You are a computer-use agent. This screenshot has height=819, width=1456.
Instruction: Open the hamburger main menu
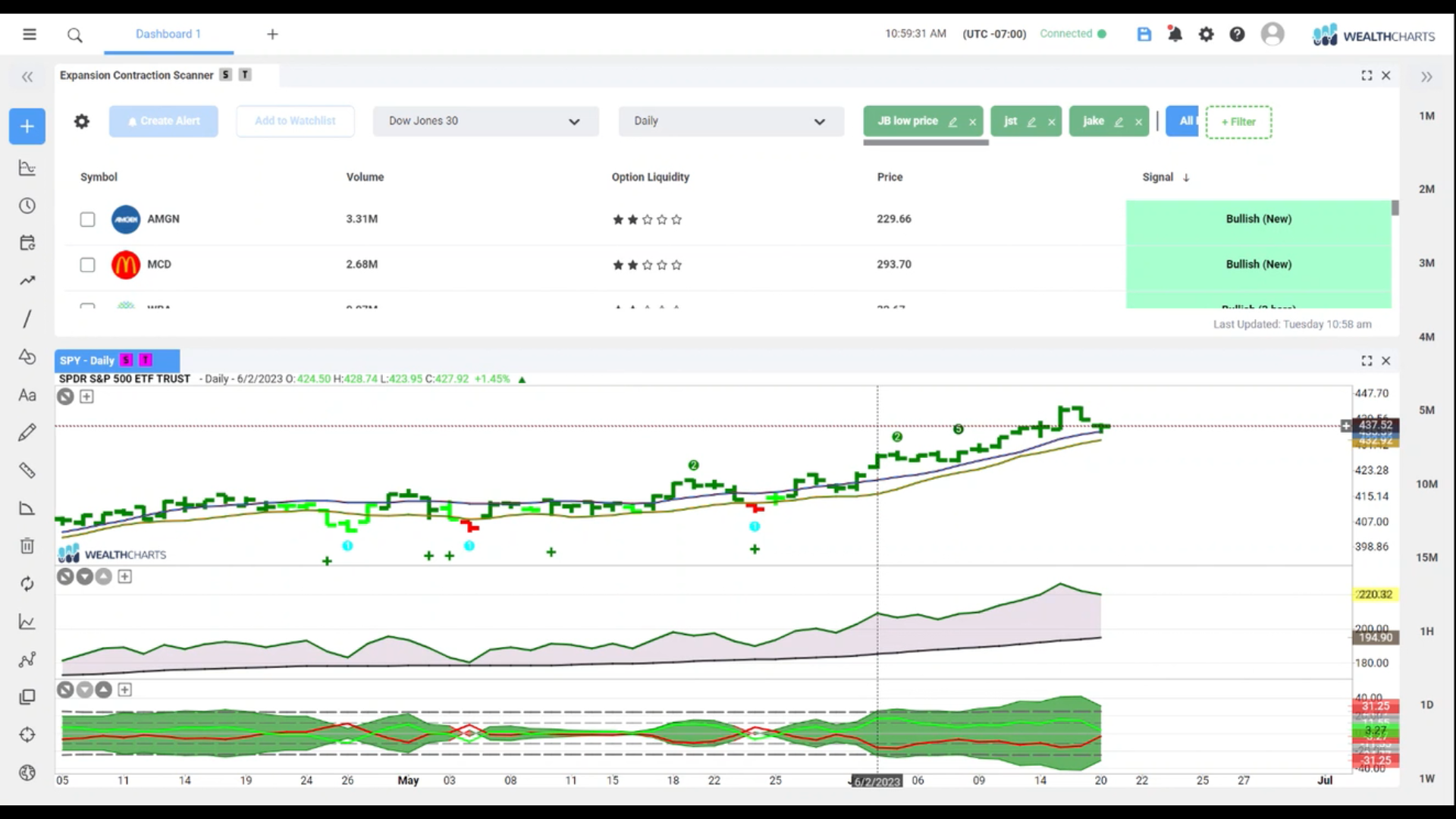30,34
